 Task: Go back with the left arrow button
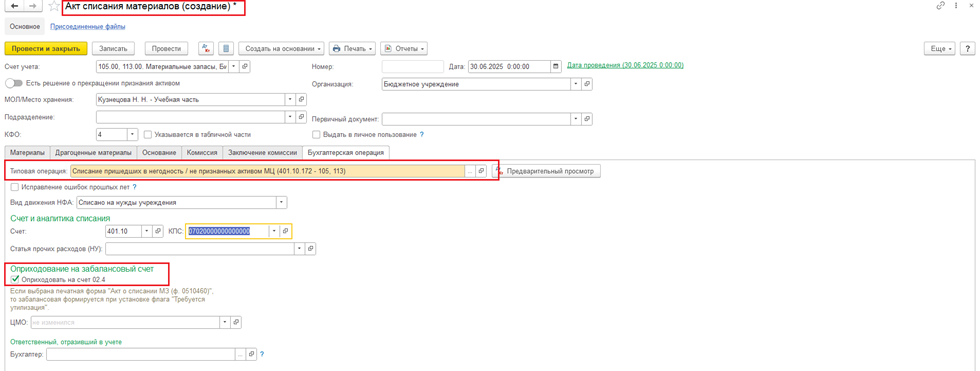(14, 6)
